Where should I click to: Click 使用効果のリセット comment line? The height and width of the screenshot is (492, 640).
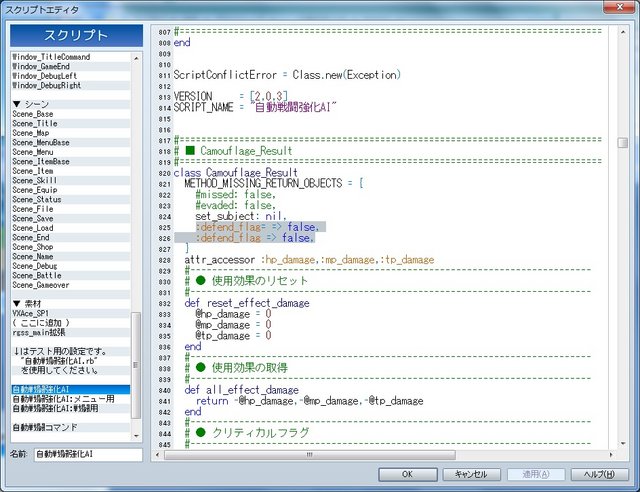tap(246, 281)
